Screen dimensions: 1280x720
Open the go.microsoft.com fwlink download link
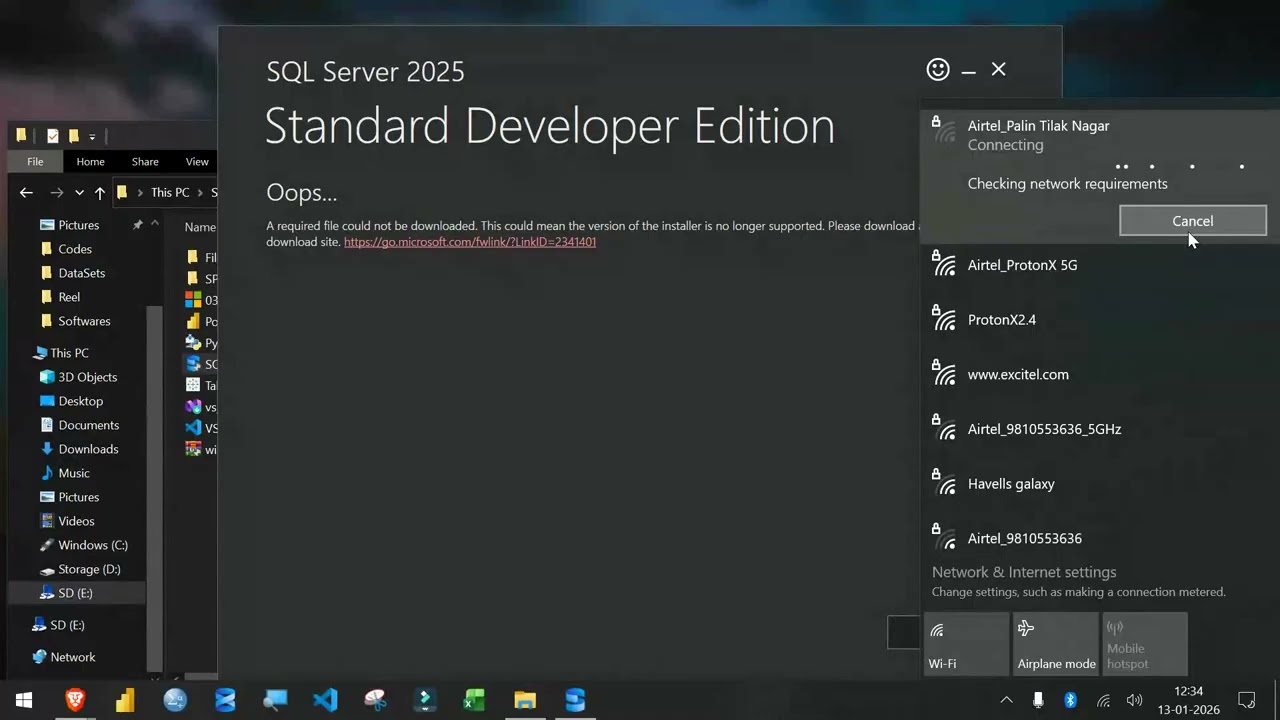[x=470, y=242]
